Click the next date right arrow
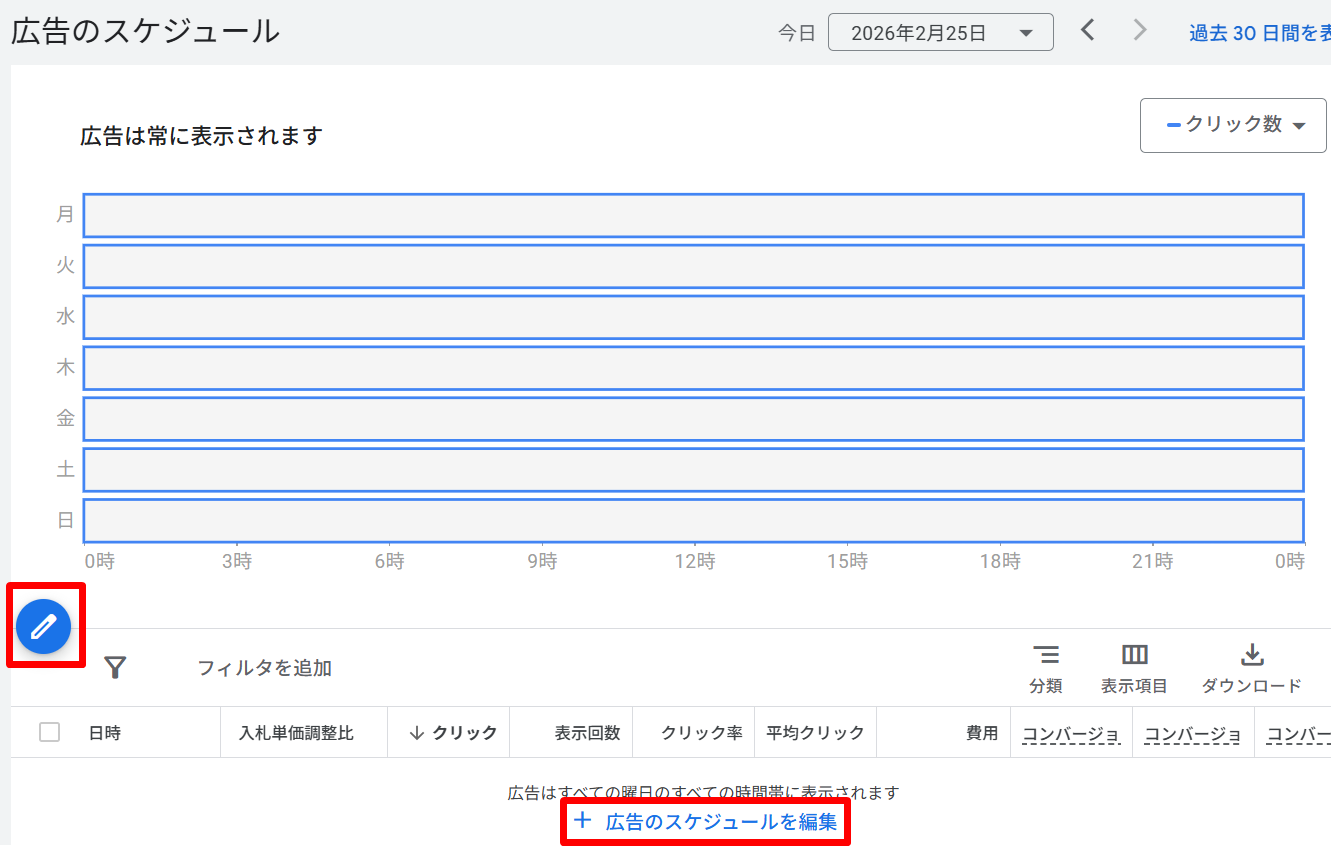 pos(1140,31)
